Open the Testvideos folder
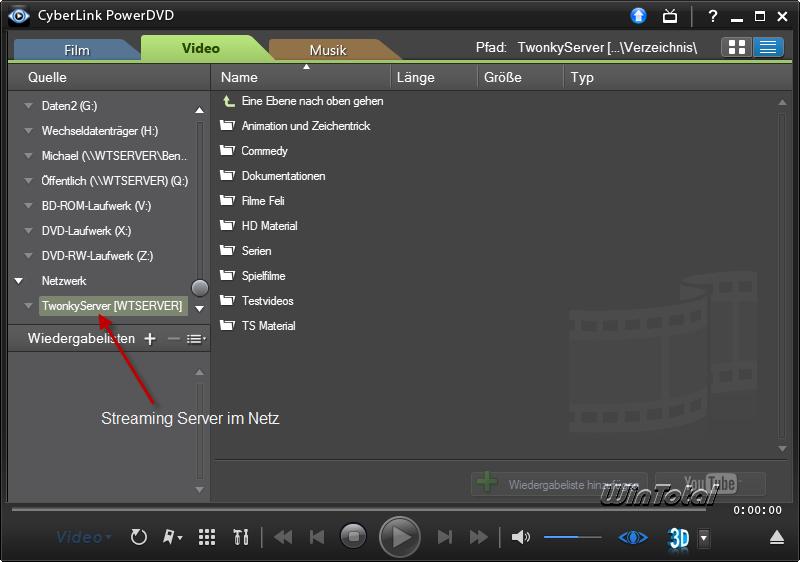This screenshot has width=800, height=562. point(257,300)
